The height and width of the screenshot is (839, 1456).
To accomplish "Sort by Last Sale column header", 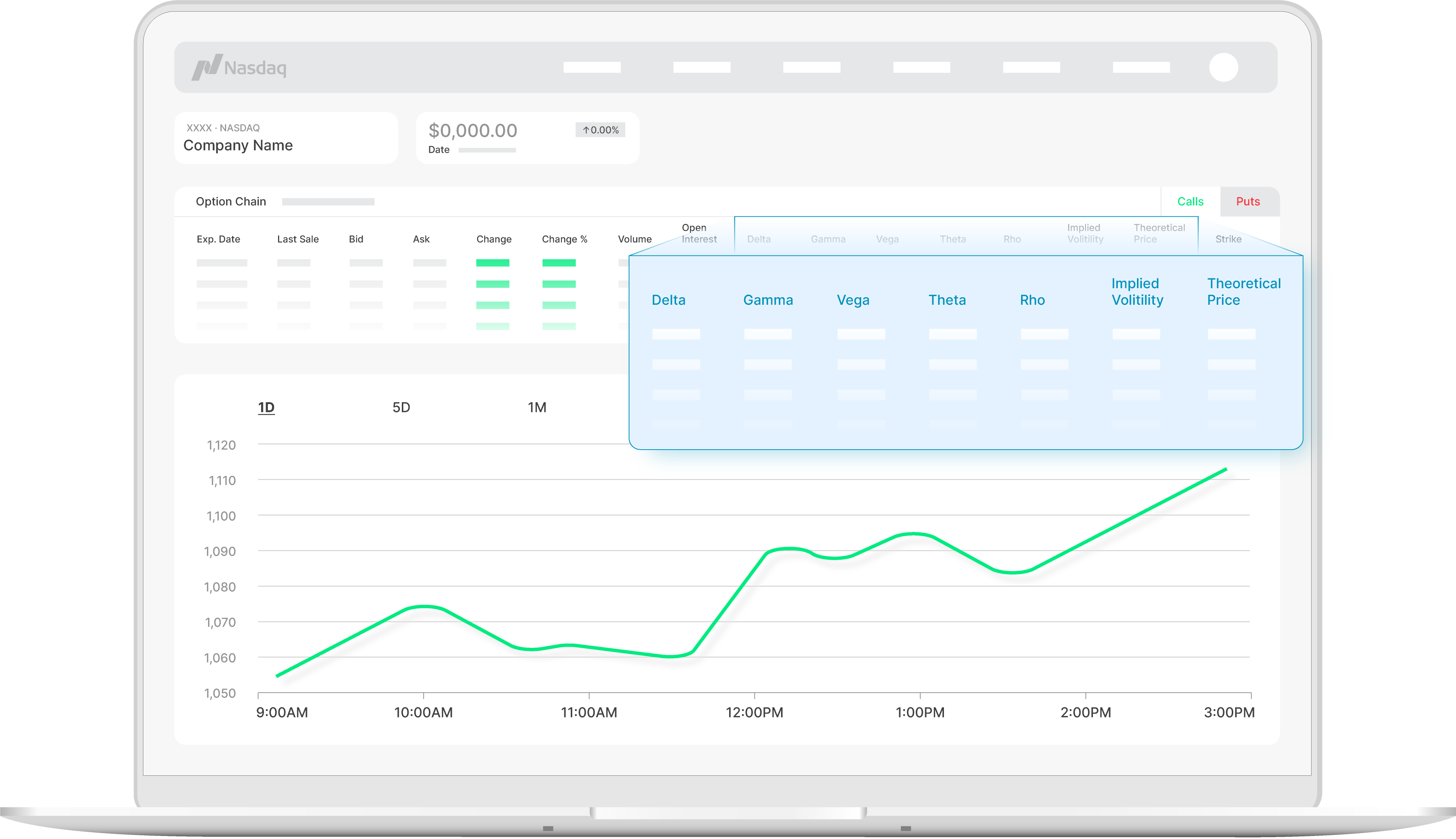I will (x=298, y=239).
